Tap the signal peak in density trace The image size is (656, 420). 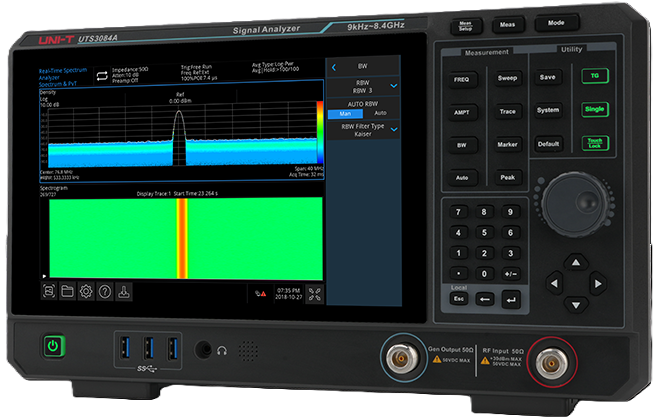click(x=179, y=112)
